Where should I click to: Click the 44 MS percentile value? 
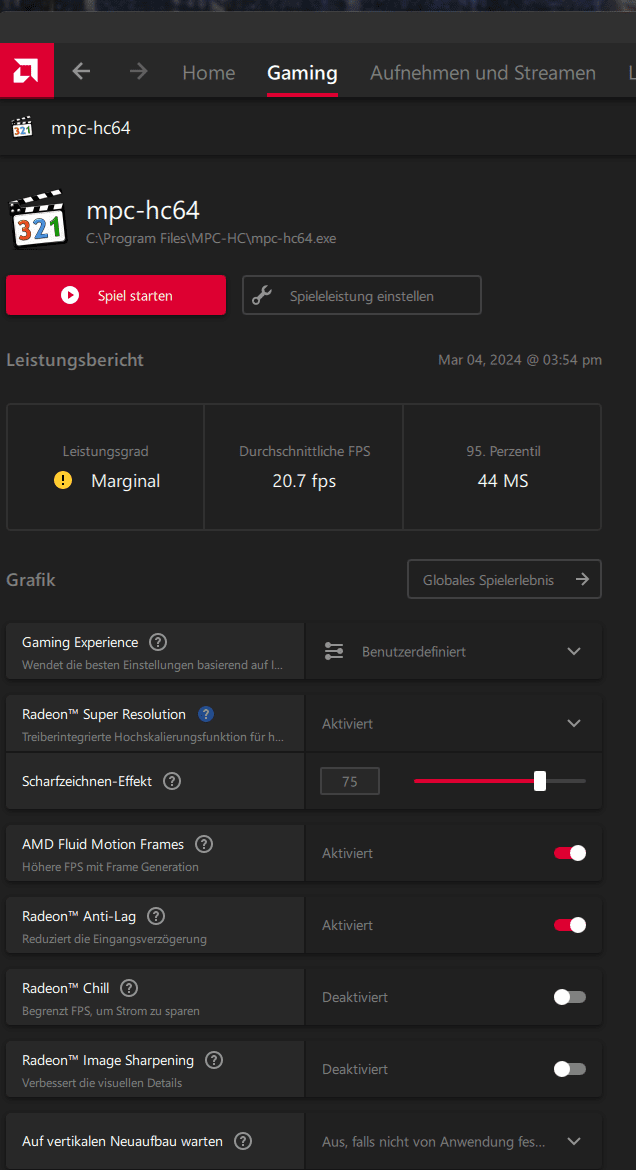coord(502,481)
